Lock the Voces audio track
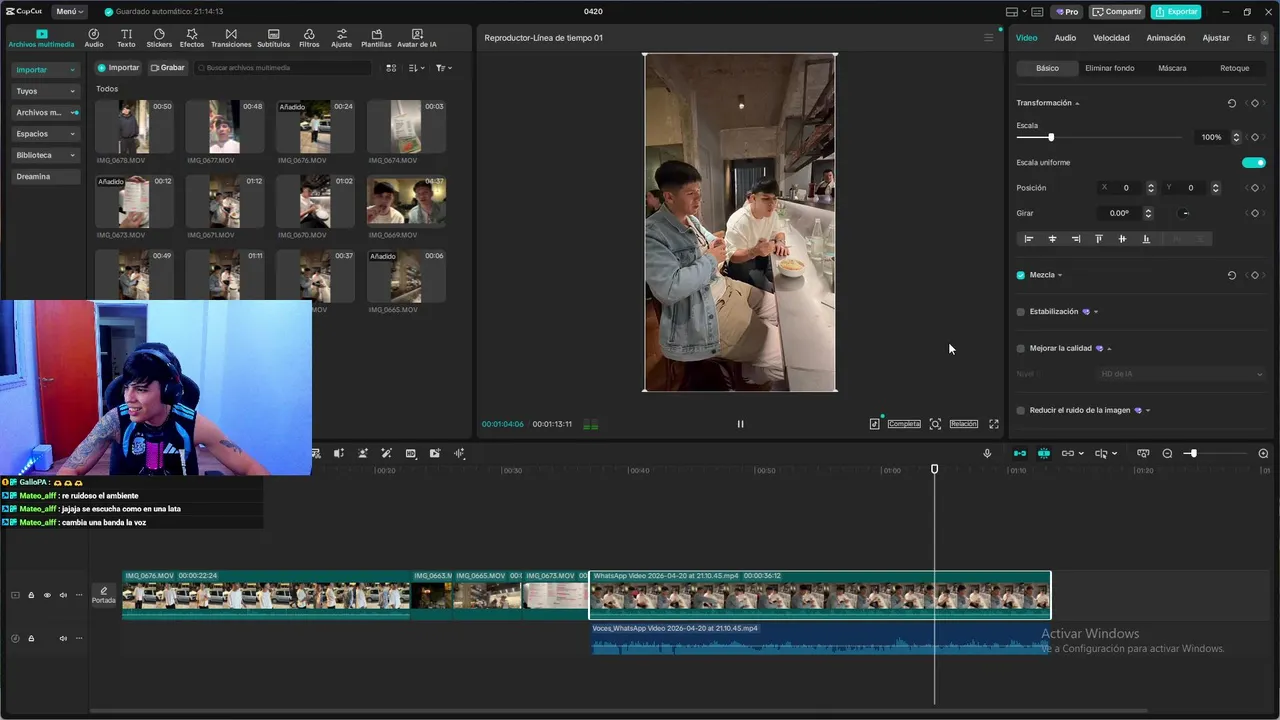This screenshot has width=1280, height=720. click(31, 638)
